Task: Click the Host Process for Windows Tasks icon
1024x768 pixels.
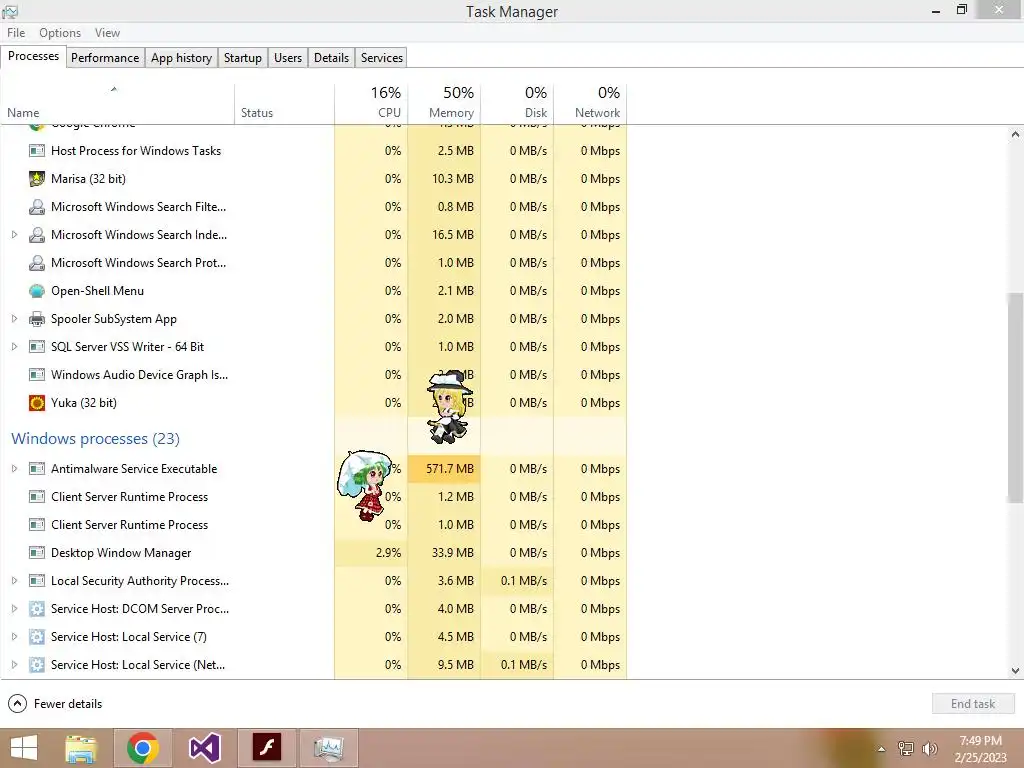Action: (x=37, y=151)
